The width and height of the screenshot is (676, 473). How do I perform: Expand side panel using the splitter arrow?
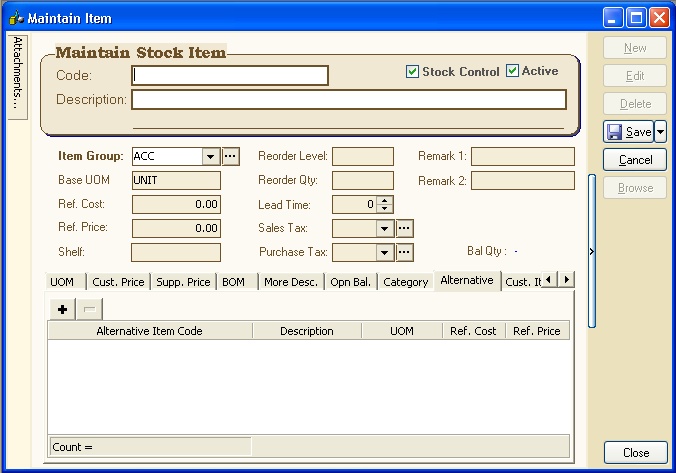click(x=592, y=251)
